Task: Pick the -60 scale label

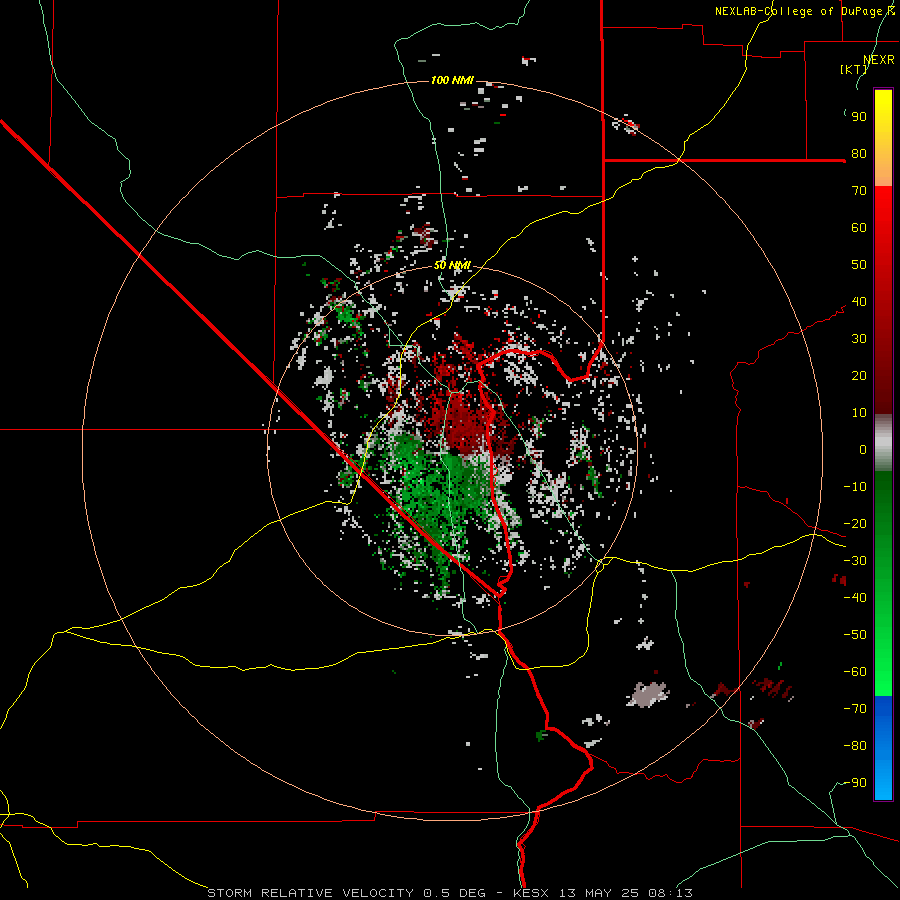Action: 855,672
